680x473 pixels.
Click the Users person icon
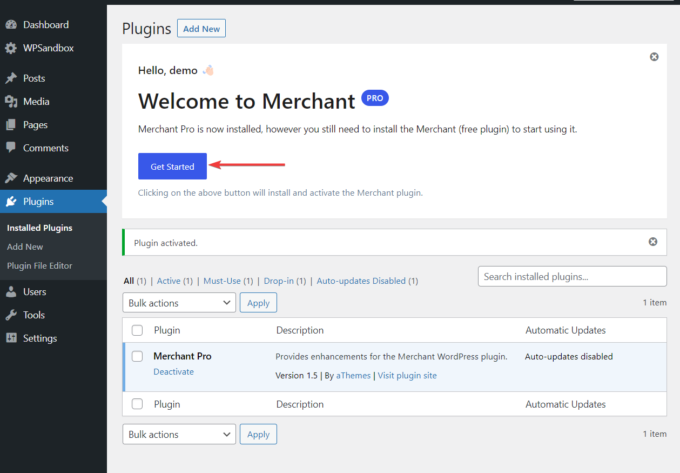pos(11,292)
